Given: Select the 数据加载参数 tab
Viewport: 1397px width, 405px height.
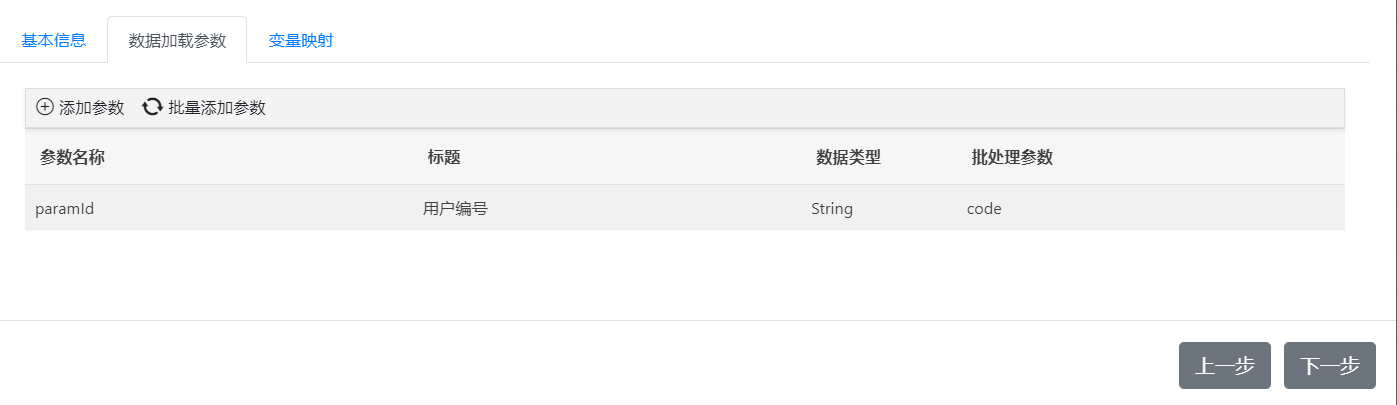Looking at the screenshot, I should (177, 41).
